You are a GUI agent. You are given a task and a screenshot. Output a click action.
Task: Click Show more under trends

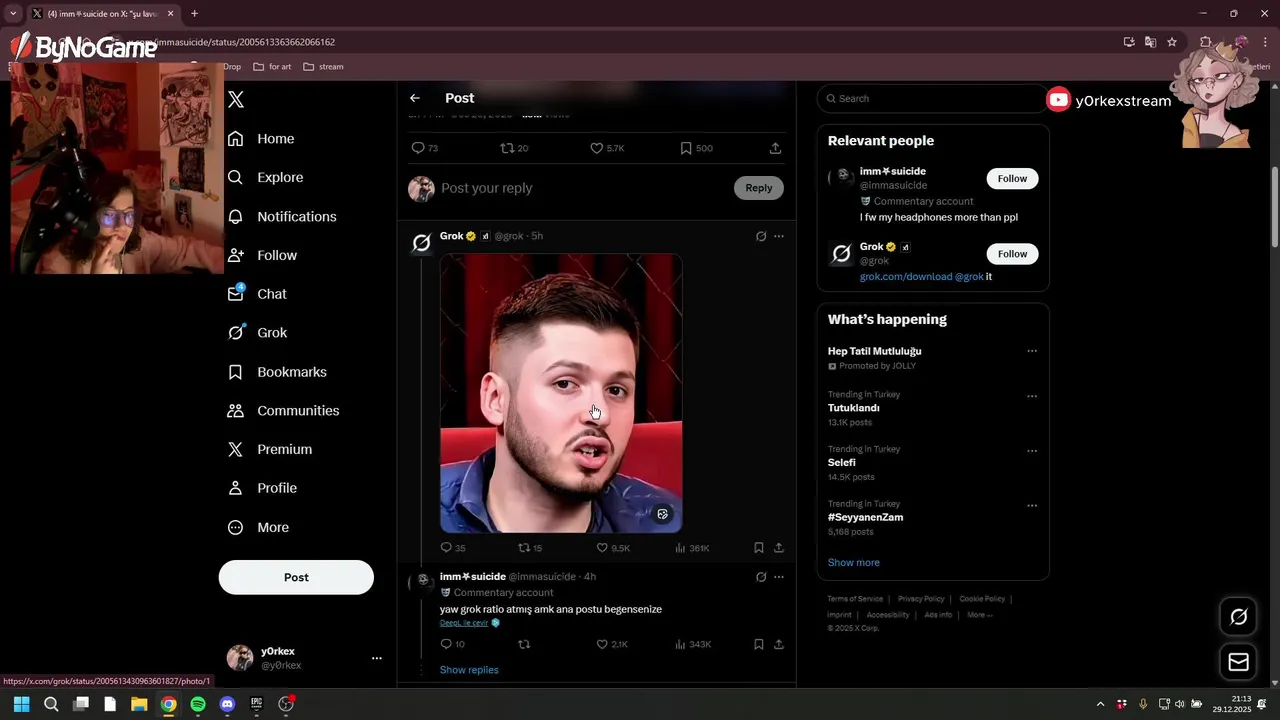(854, 563)
